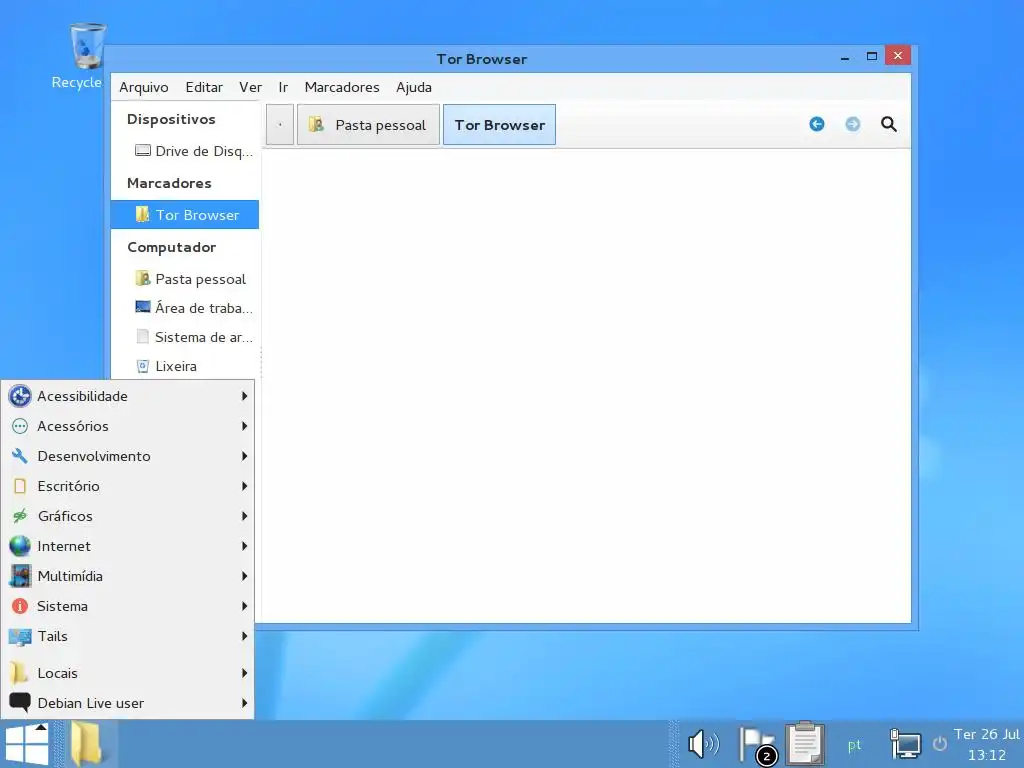Screen dimensions: 1024x768
Task: Expand Tails submenu
Action: (128, 636)
